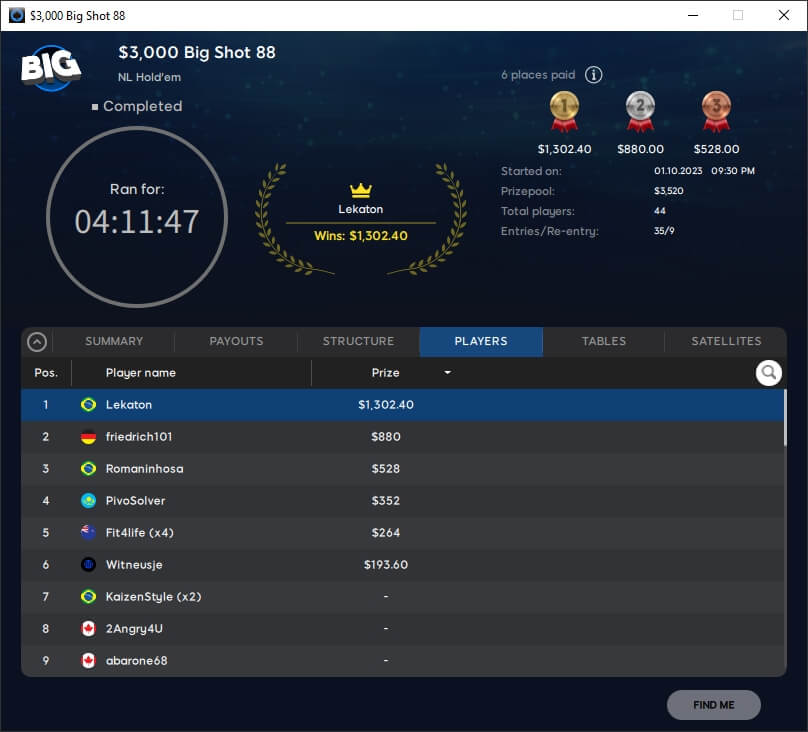Select player name PivoSolver

coord(136,500)
